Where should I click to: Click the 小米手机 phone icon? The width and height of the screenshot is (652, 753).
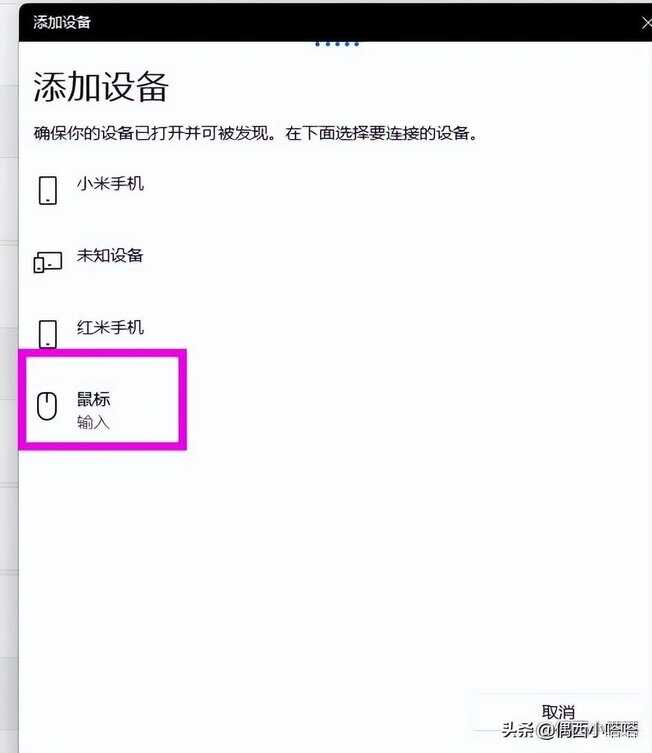[x=48, y=190]
